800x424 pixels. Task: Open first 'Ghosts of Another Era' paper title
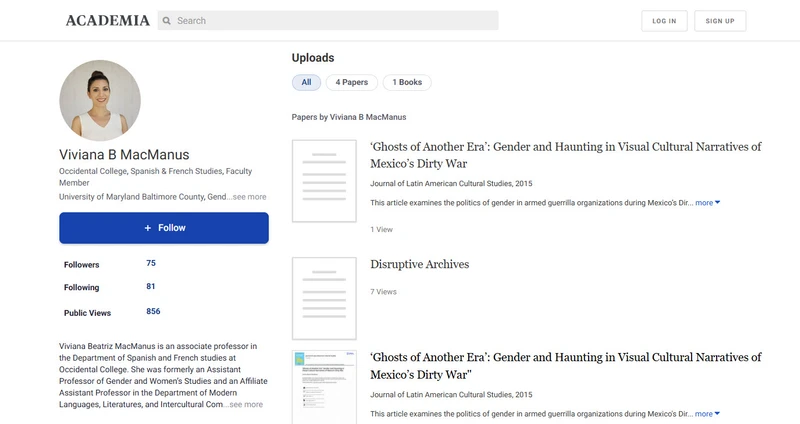[566, 155]
